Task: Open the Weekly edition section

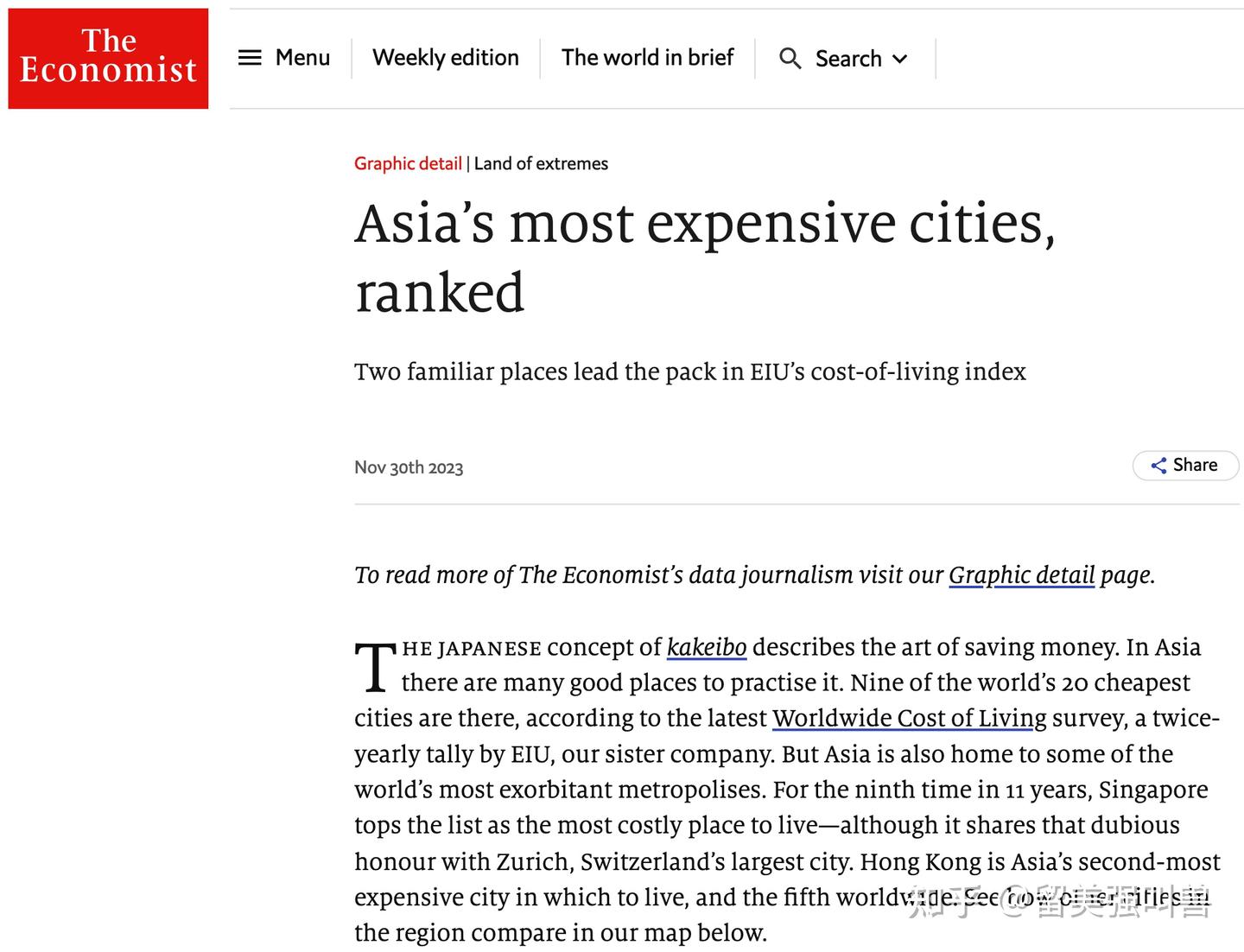Action: point(445,58)
